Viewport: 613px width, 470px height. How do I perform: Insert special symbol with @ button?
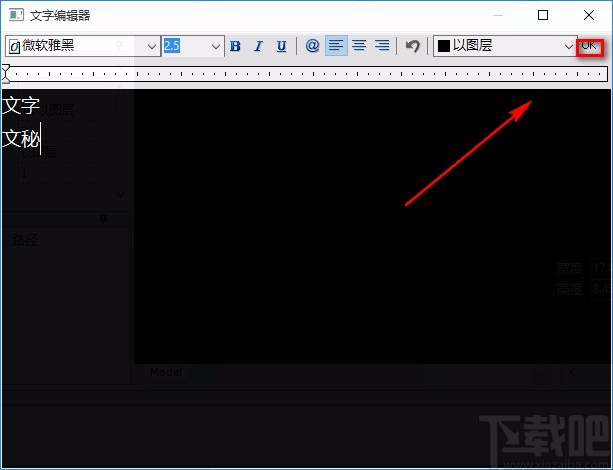point(312,46)
